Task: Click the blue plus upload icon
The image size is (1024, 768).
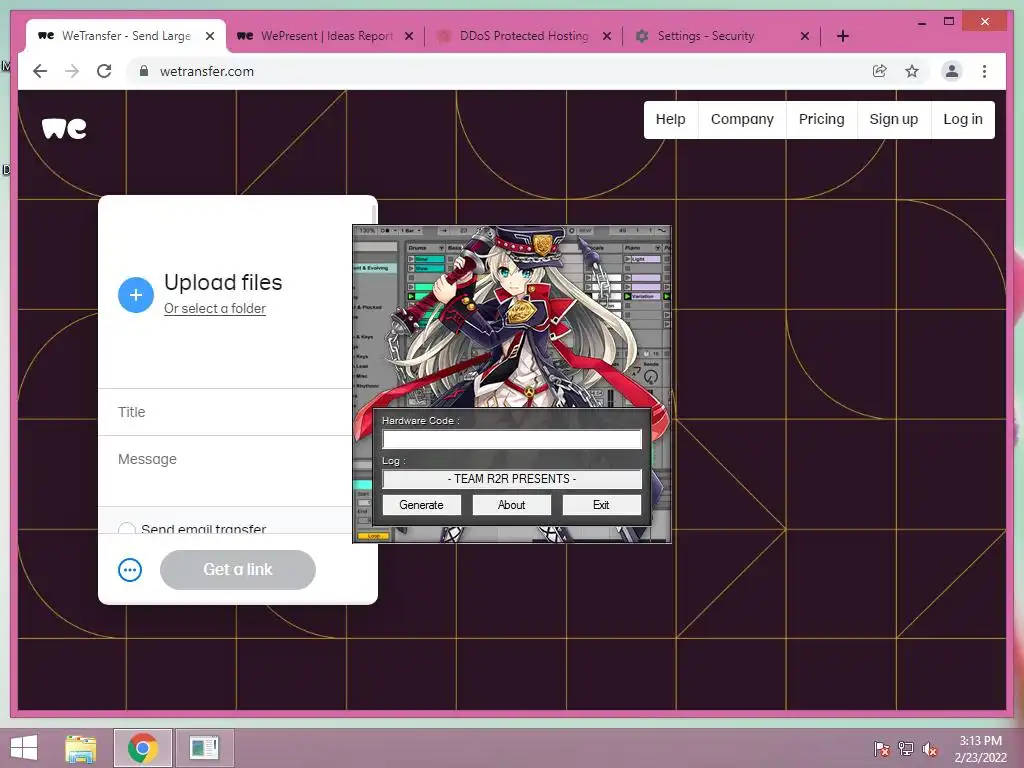Action: click(x=136, y=295)
